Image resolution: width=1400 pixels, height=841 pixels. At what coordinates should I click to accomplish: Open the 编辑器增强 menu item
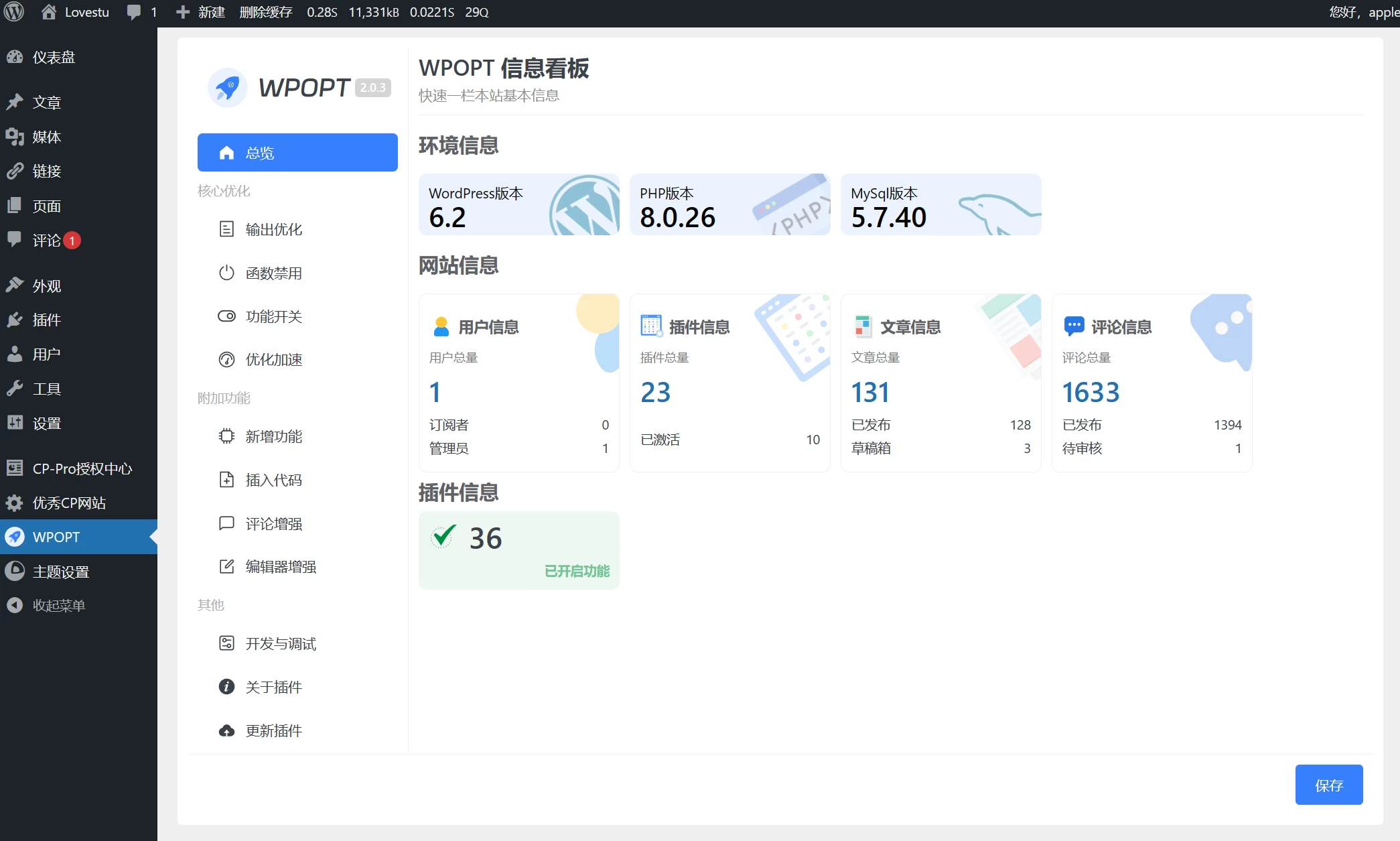[297, 566]
